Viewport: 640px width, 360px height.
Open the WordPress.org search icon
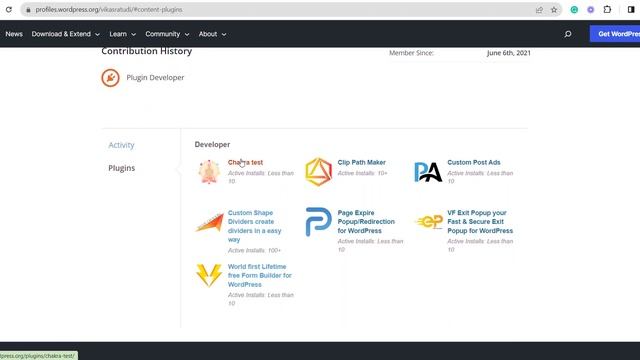(x=568, y=34)
